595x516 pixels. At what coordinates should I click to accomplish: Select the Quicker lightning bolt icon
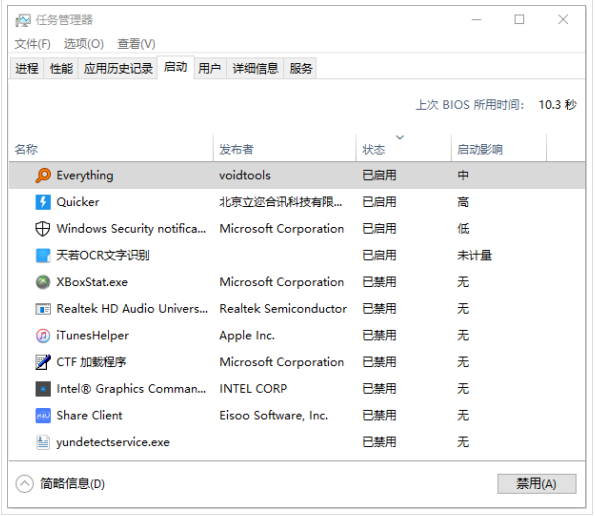point(43,202)
